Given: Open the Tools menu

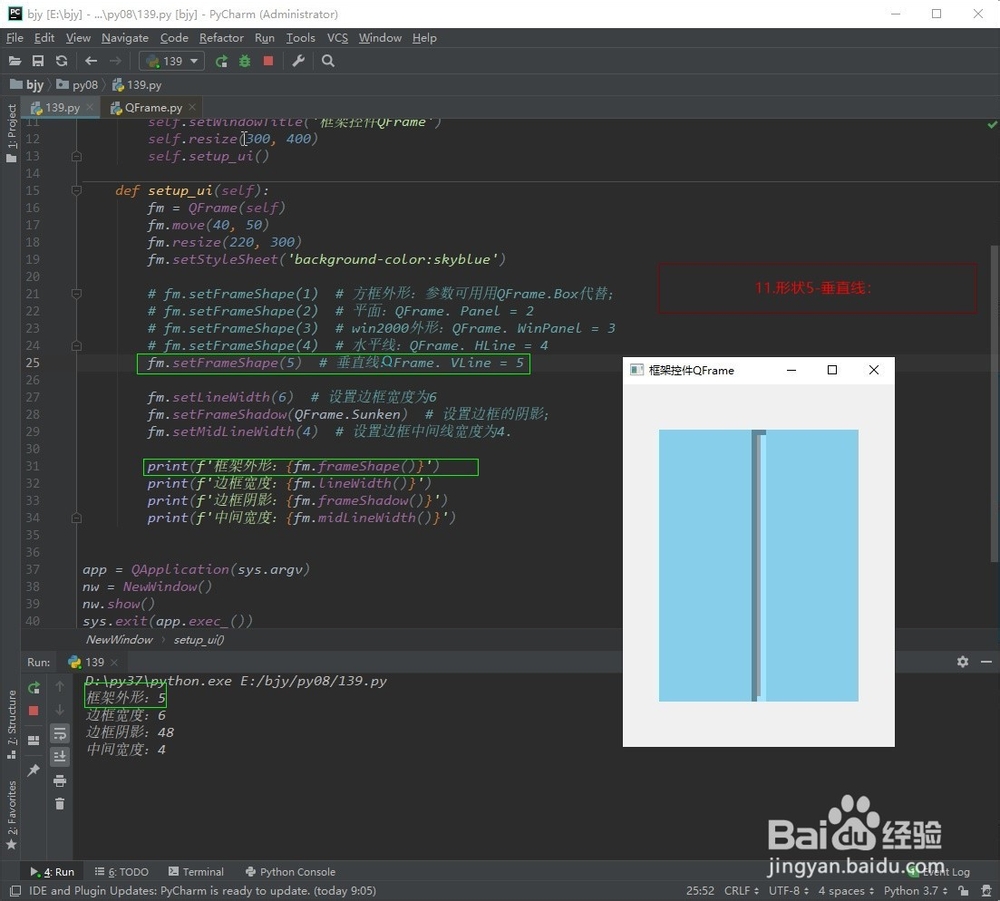Looking at the screenshot, I should tap(300, 38).
